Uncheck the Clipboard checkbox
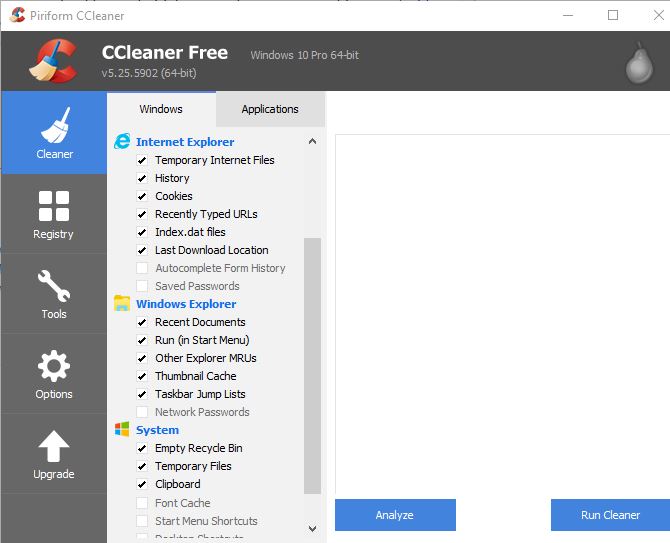This screenshot has width=670, height=543. click(x=142, y=484)
